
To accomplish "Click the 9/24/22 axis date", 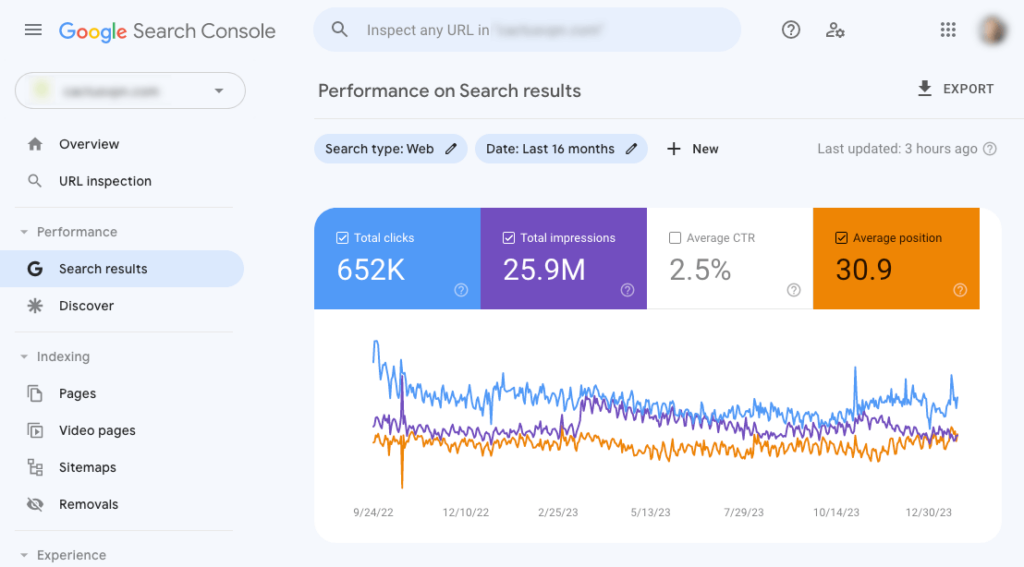I will (x=374, y=513).
